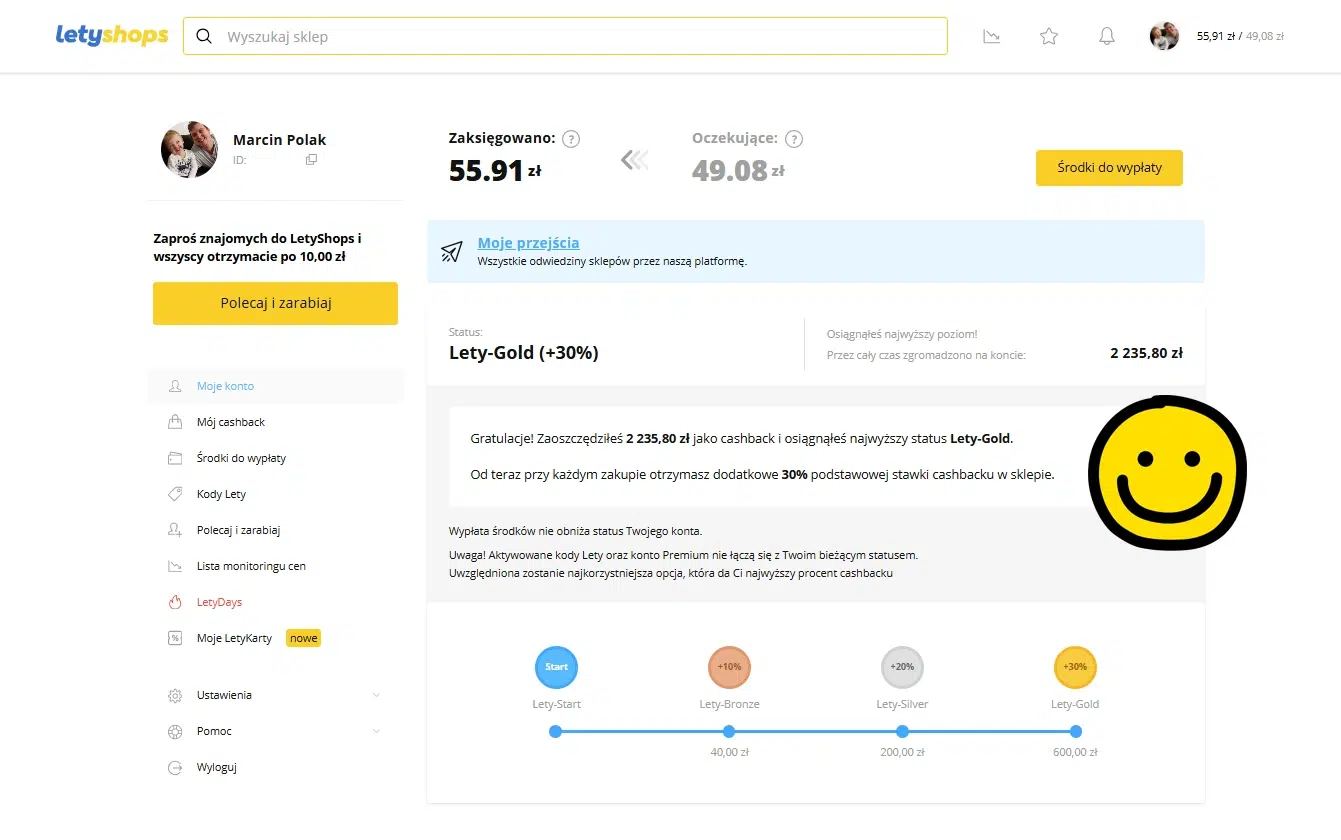
Task: Expand Pomoc with its chevron
Action: click(376, 731)
